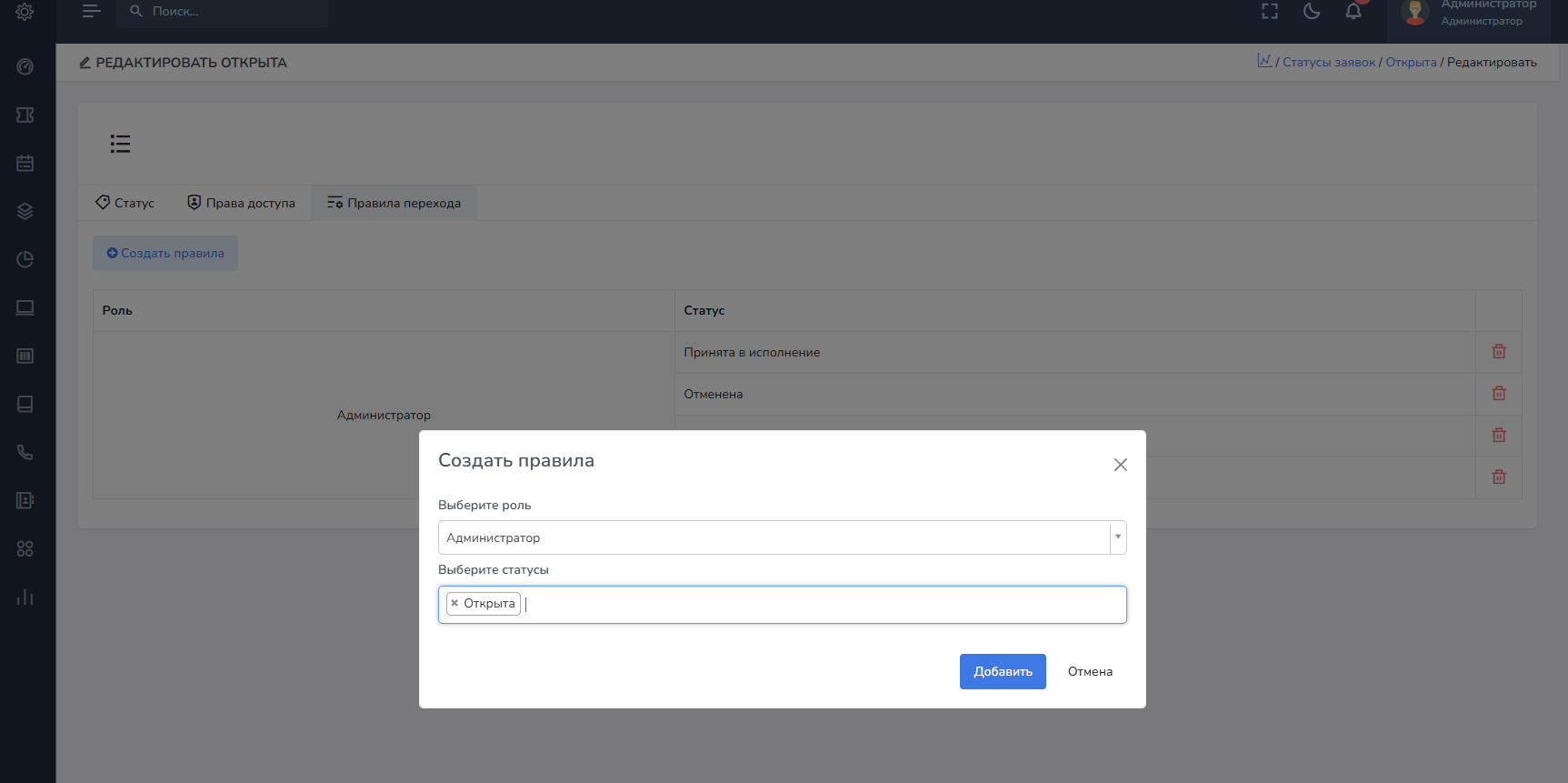Image resolution: width=1568 pixels, height=783 pixels.
Task: Delete the Отменена transition rule
Action: click(x=1498, y=394)
